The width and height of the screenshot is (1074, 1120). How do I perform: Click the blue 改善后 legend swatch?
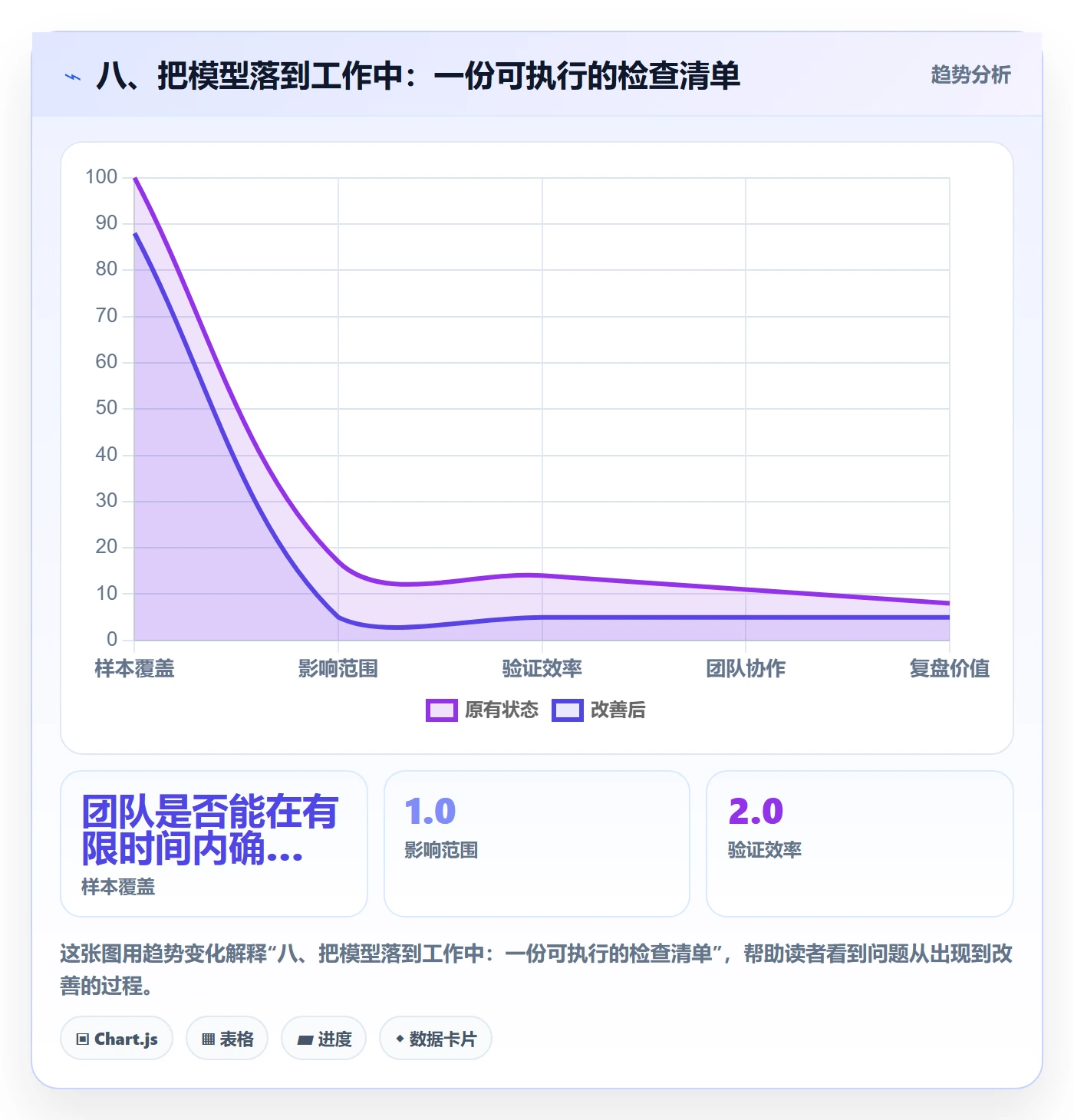coord(568,710)
